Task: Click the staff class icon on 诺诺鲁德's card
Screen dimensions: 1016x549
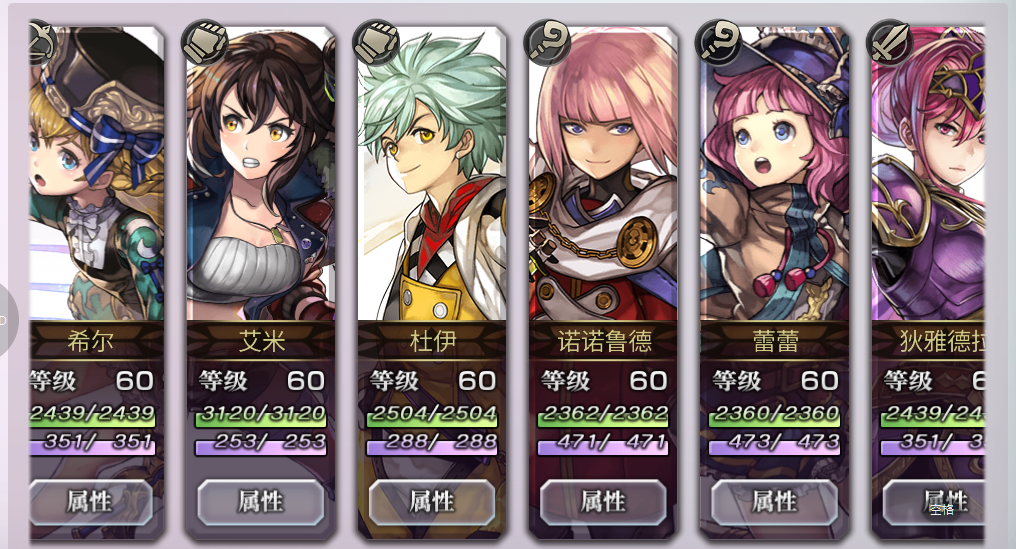Action: pyautogui.click(x=547, y=43)
